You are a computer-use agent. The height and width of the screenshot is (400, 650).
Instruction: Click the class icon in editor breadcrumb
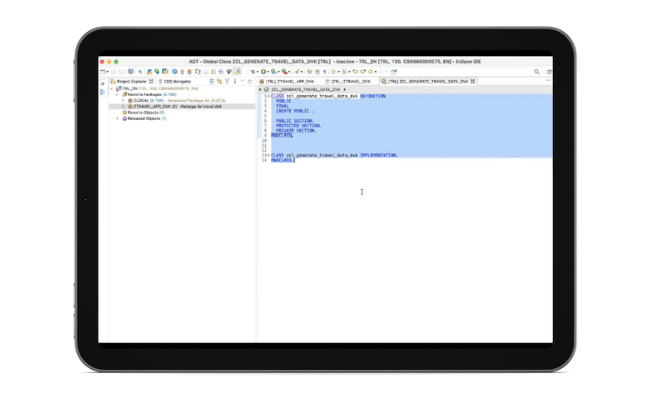(267, 89)
